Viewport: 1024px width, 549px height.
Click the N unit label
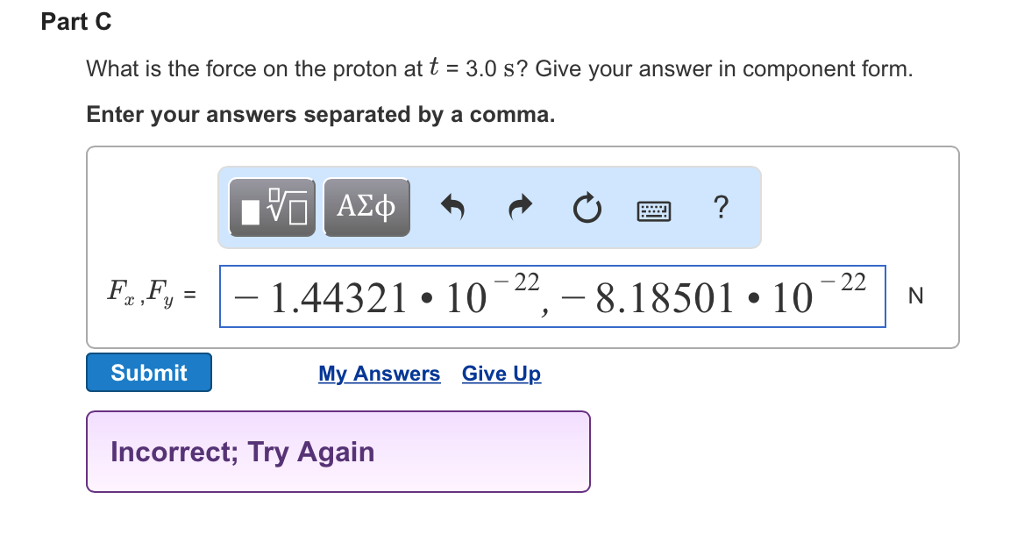click(x=915, y=296)
